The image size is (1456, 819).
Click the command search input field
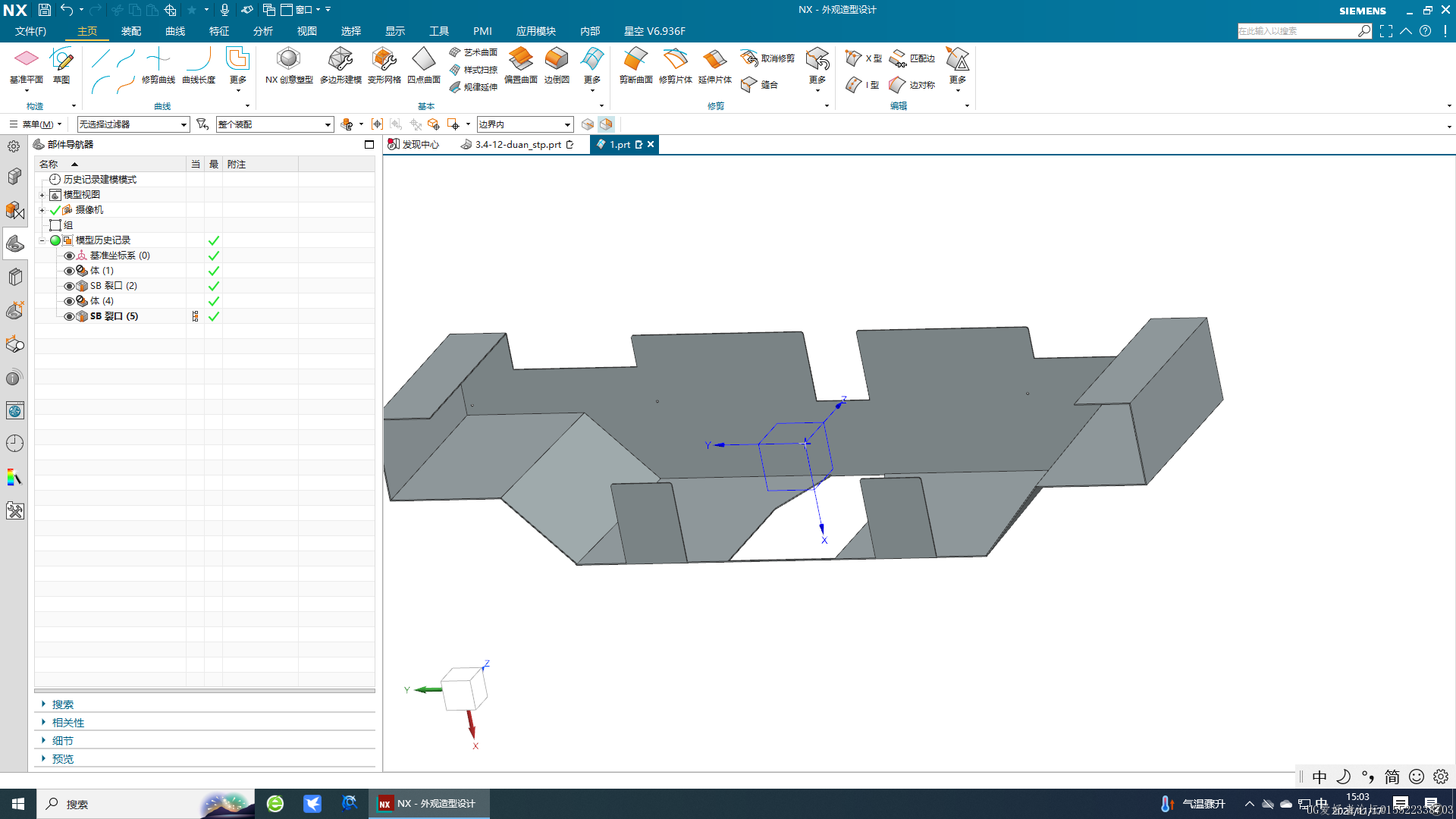pos(1298,31)
